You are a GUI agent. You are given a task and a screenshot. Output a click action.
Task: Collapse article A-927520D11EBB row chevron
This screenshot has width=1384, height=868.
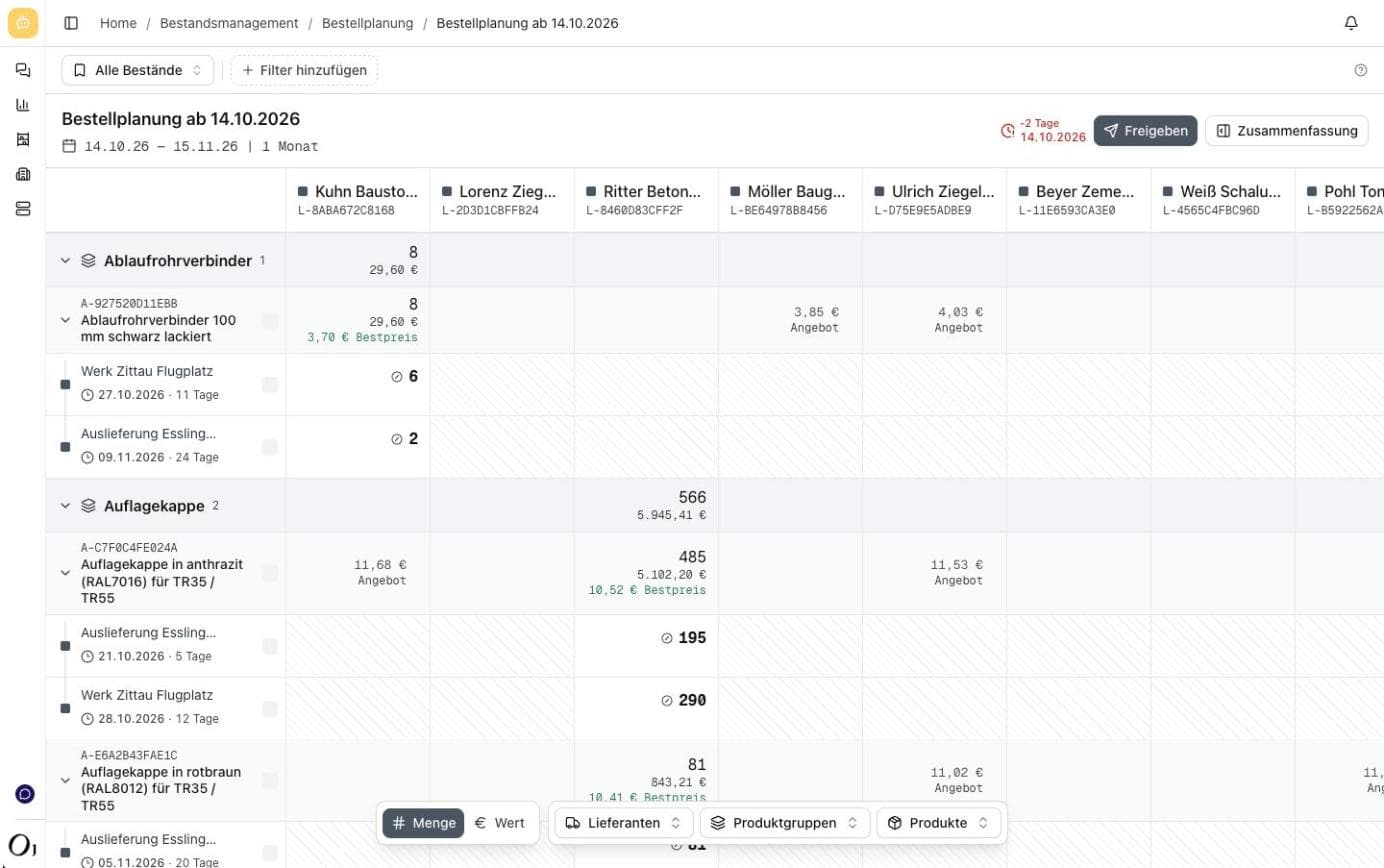pyautogui.click(x=65, y=321)
